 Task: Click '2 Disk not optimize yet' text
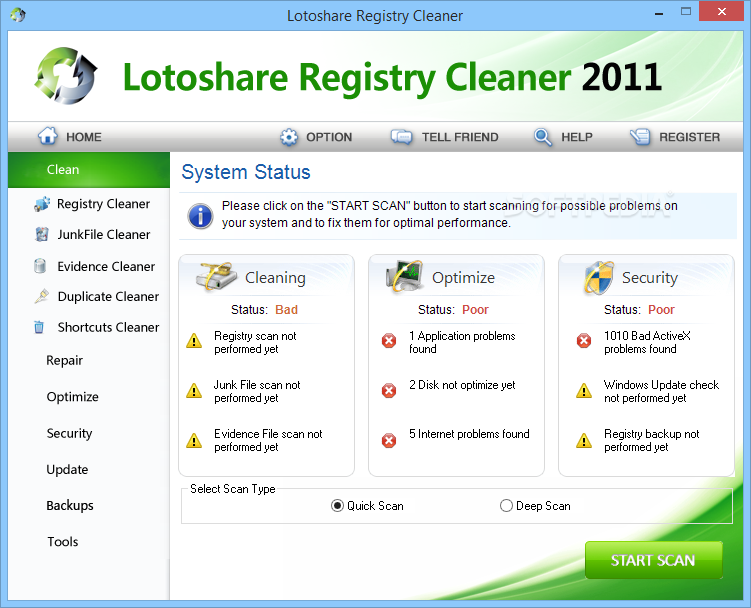[x=462, y=385]
